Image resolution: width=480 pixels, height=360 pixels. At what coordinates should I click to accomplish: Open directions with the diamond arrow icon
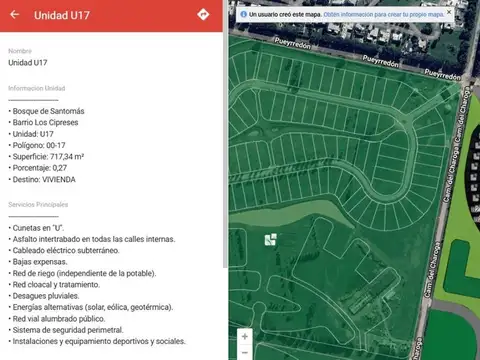203,15
